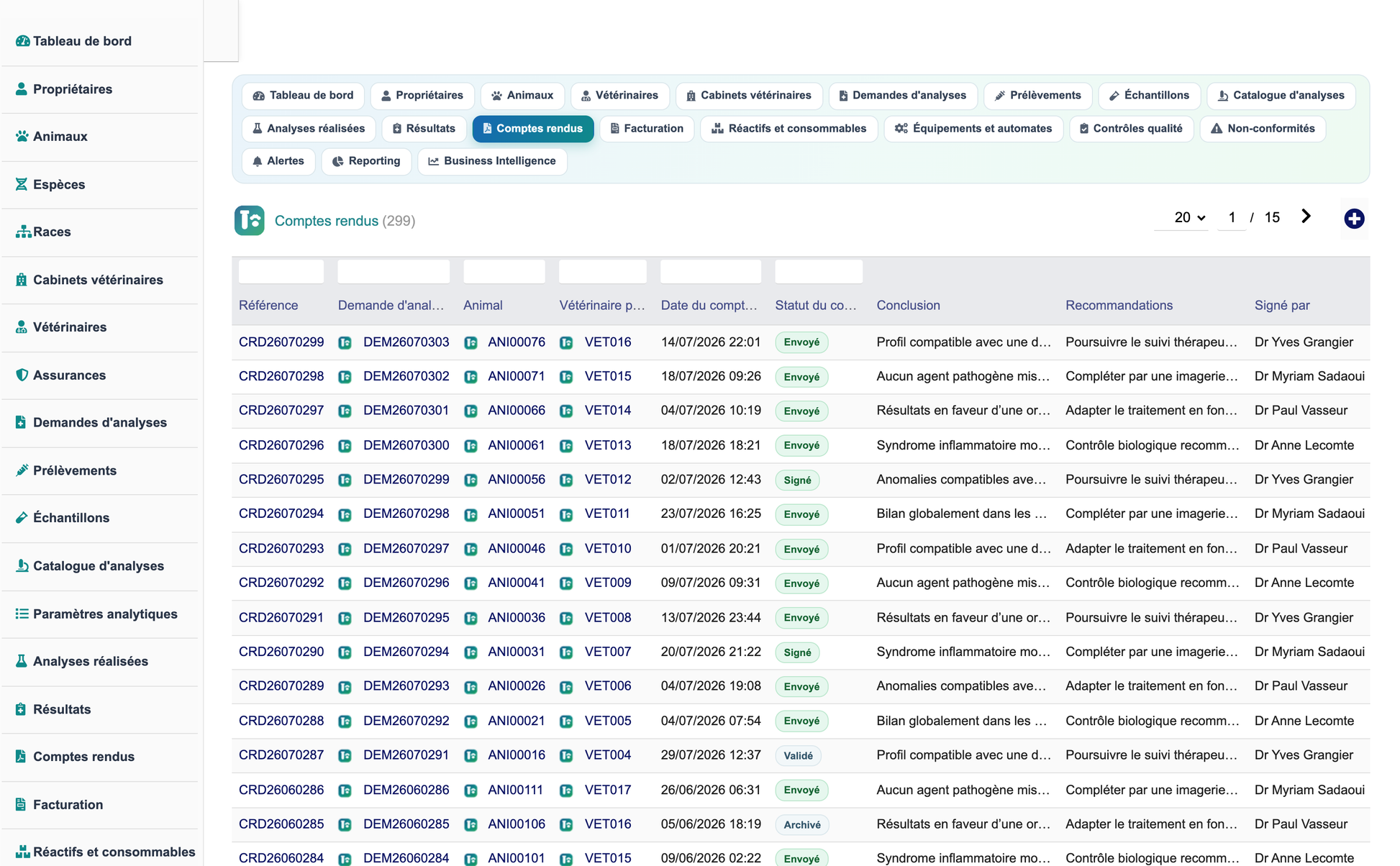Sort by the Référence column header
1400x866 pixels.
click(268, 306)
